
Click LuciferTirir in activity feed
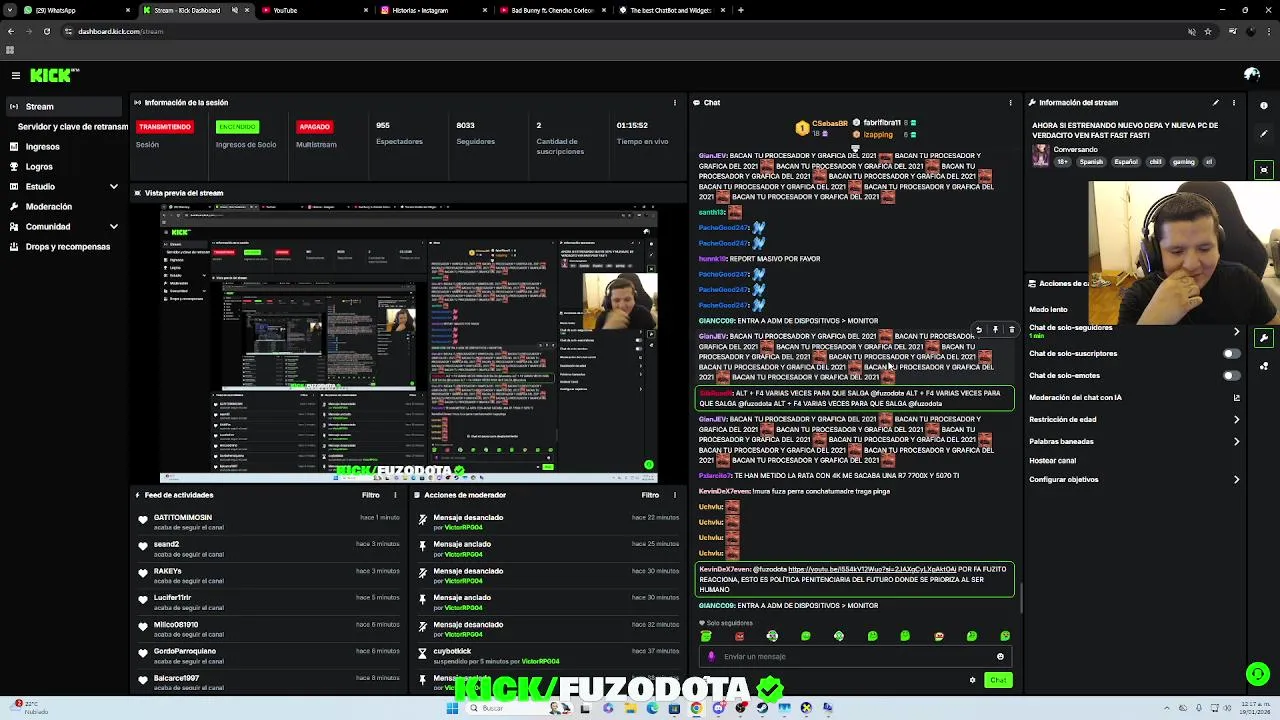(172, 598)
